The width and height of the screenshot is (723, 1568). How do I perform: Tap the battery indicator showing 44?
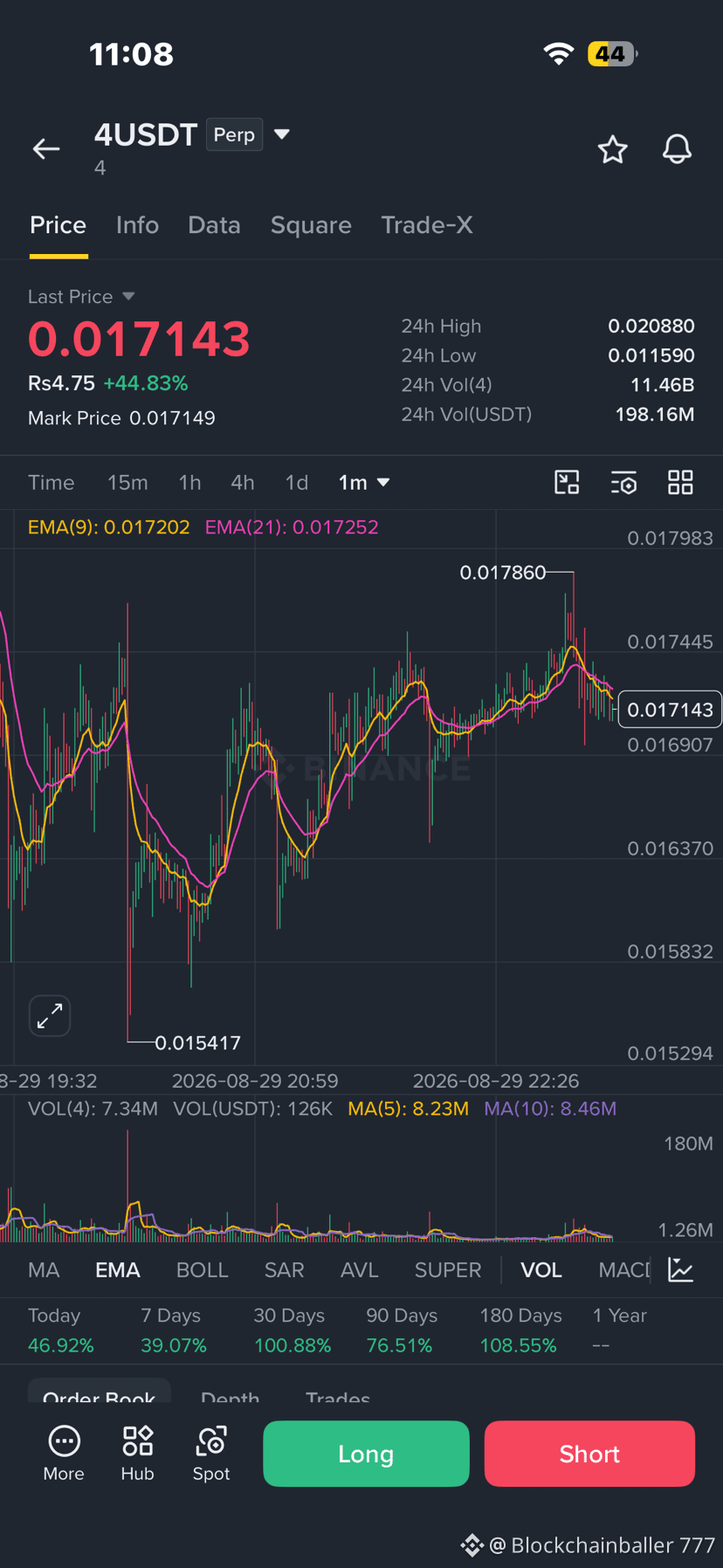612,54
